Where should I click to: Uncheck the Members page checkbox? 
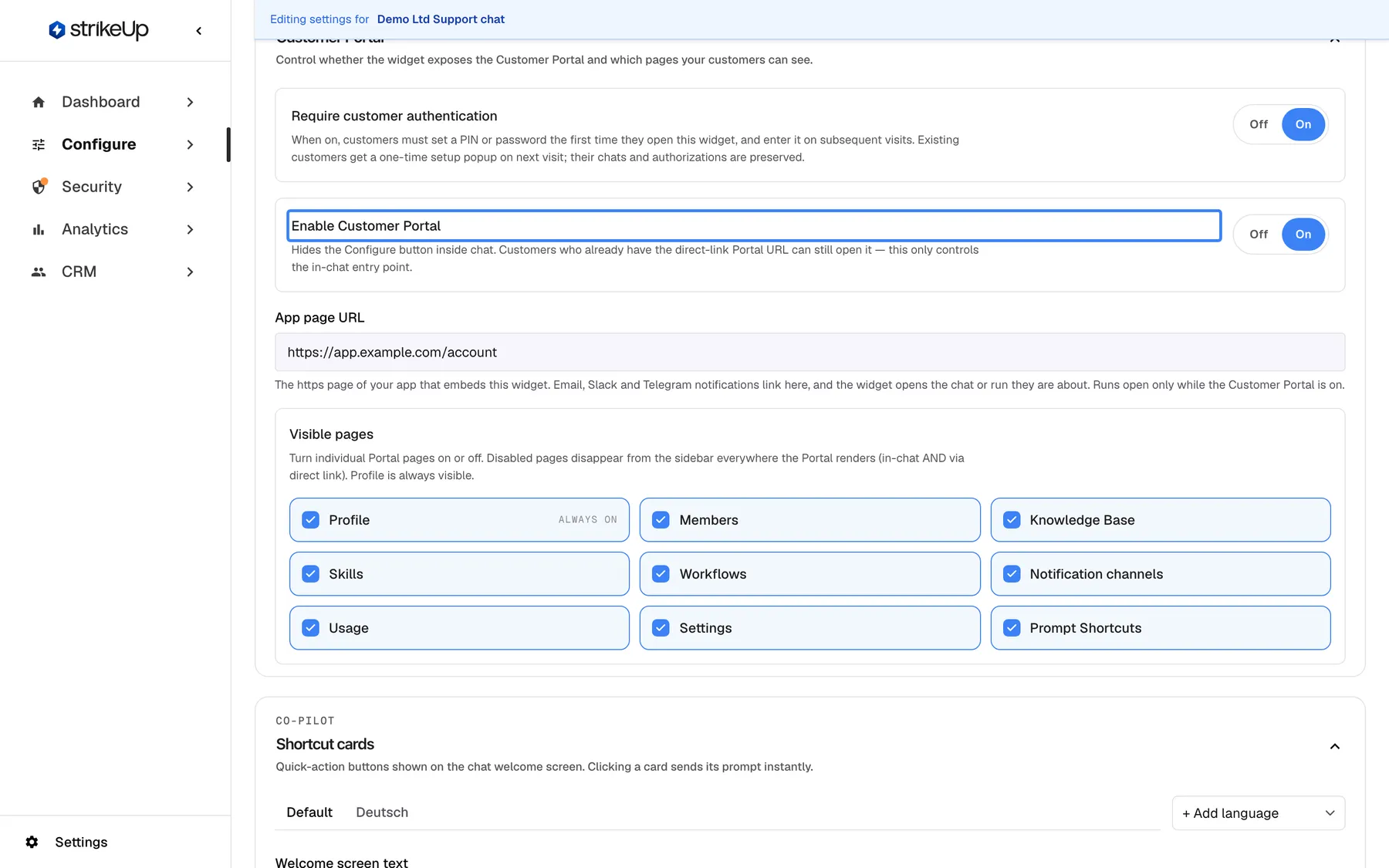pos(661,520)
